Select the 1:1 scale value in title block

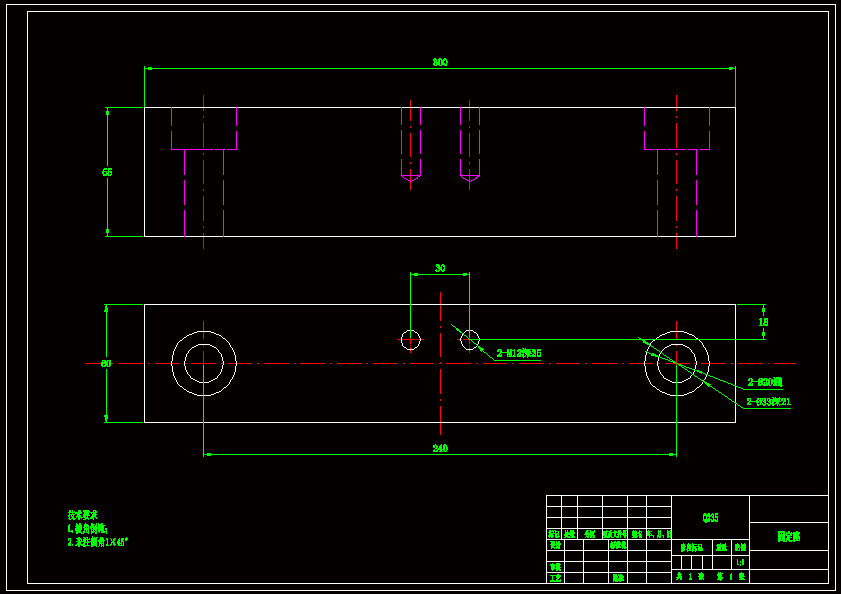740,563
